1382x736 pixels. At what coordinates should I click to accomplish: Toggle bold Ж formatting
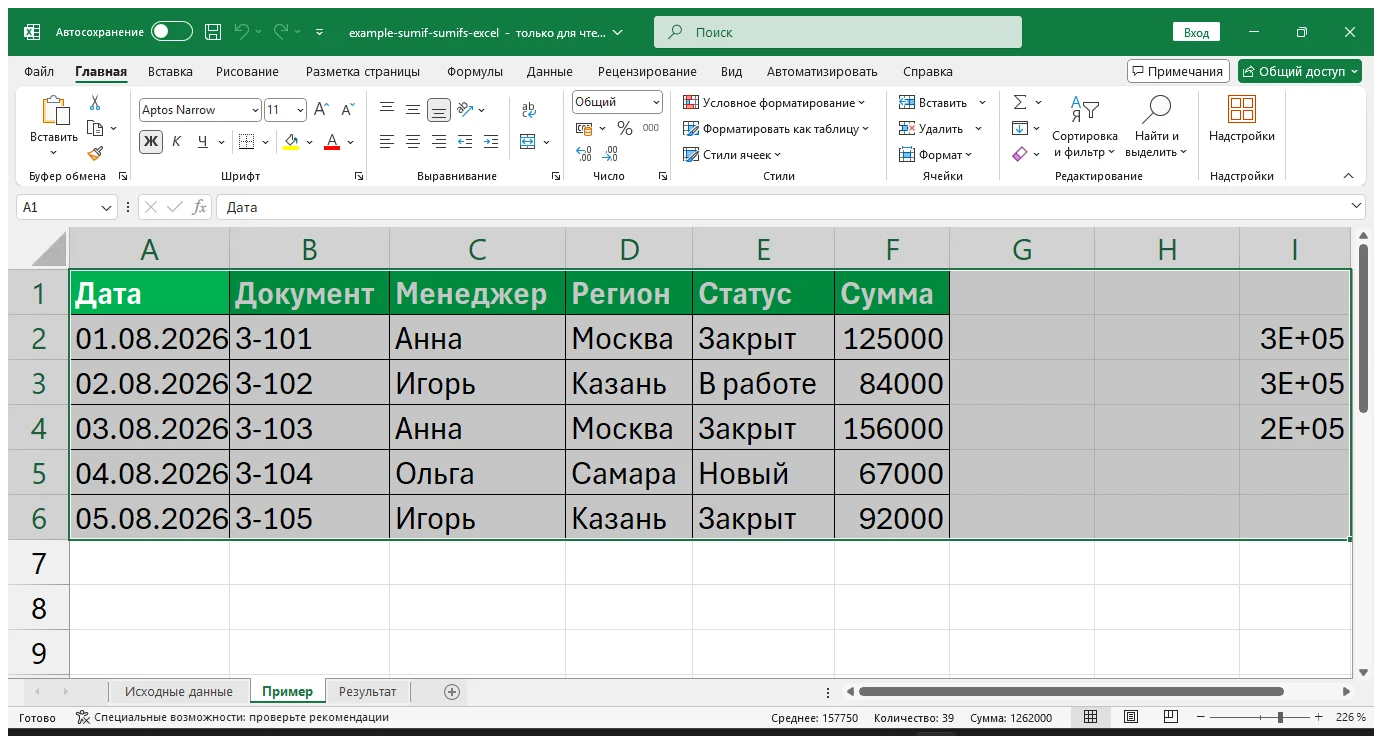(x=150, y=142)
